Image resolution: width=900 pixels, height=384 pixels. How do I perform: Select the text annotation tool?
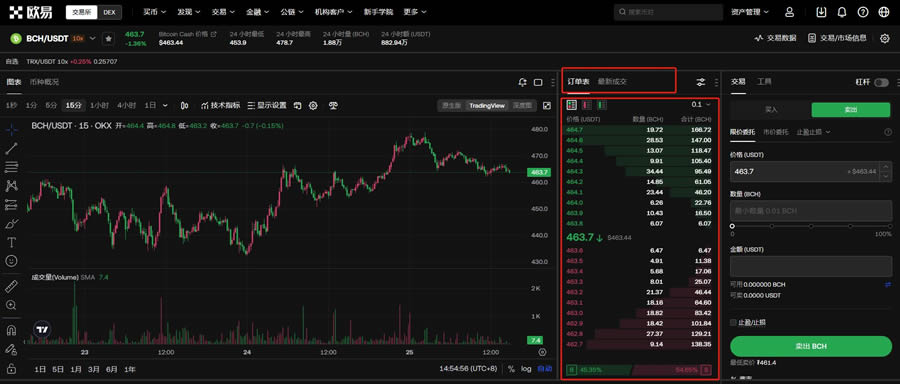pyautogui.click(x=11, y=242)
